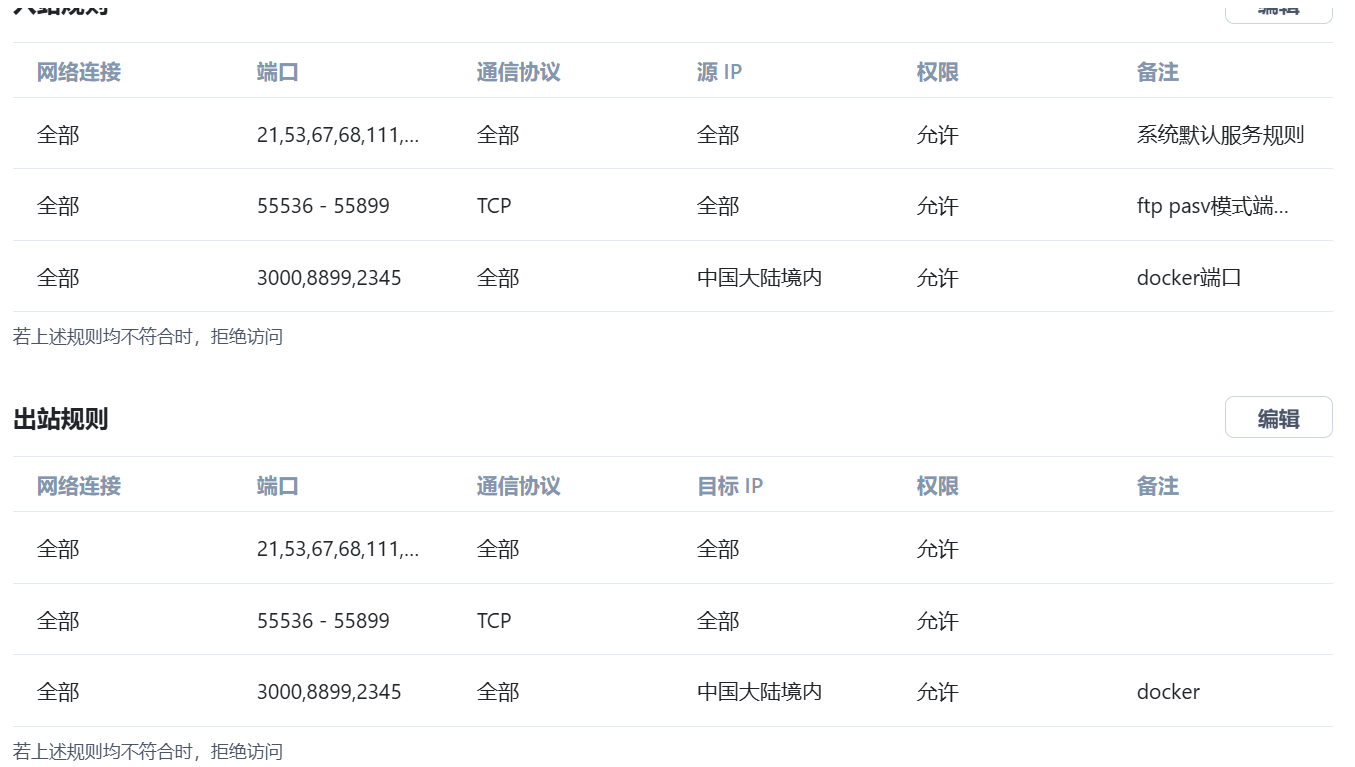Select the 出站规则 section heading
This screenshot has width=1355, height=767.
tap(60, 419)
